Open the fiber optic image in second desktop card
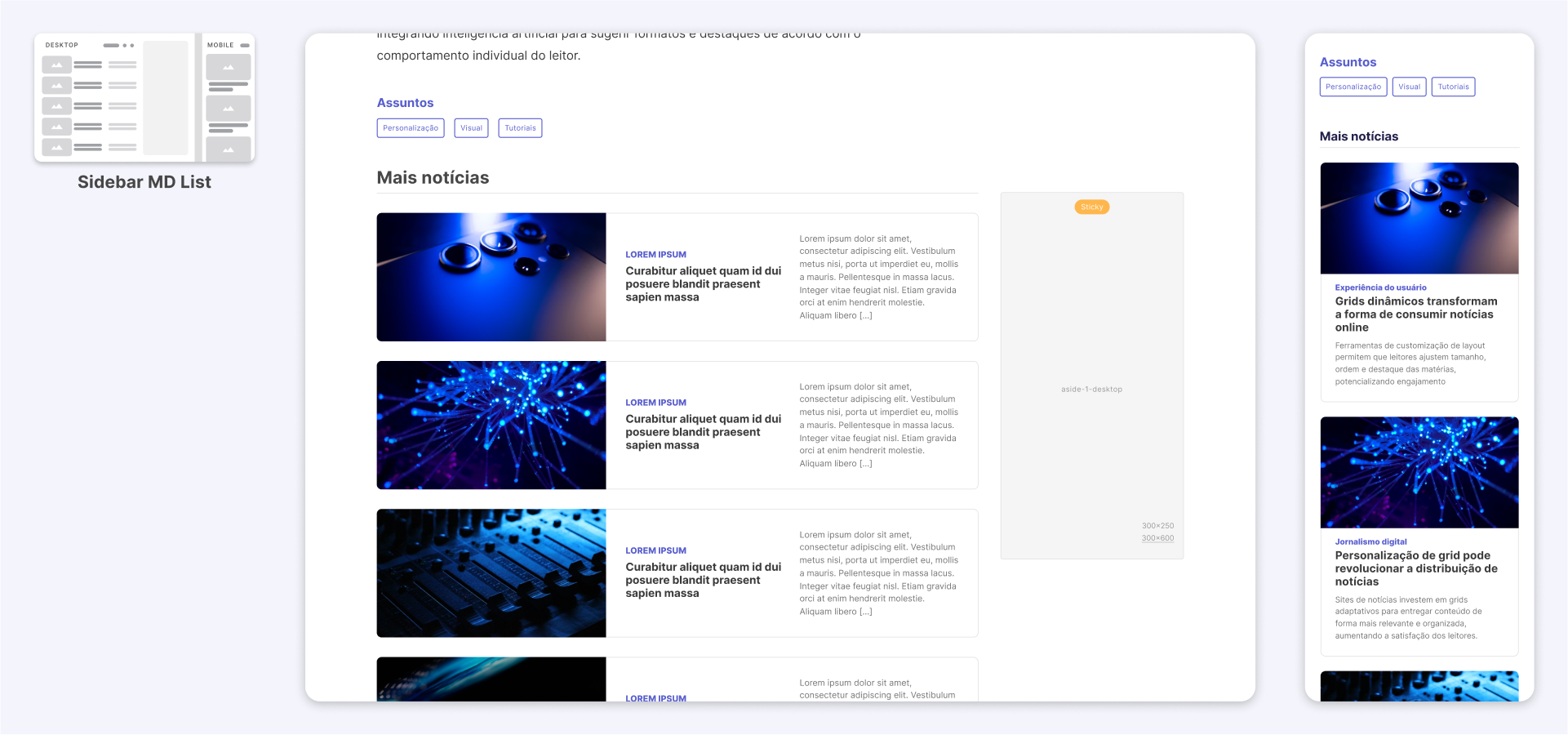This screenshot has height=735, width=1568. pyautogui.click(x=491, y=425)
